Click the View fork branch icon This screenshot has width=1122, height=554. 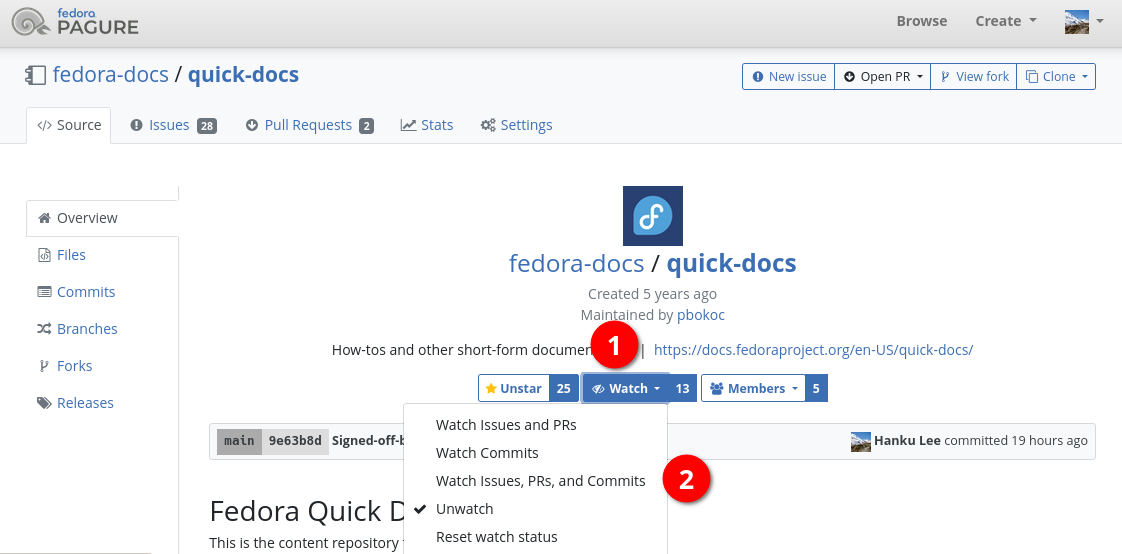(x=945, y=77)
